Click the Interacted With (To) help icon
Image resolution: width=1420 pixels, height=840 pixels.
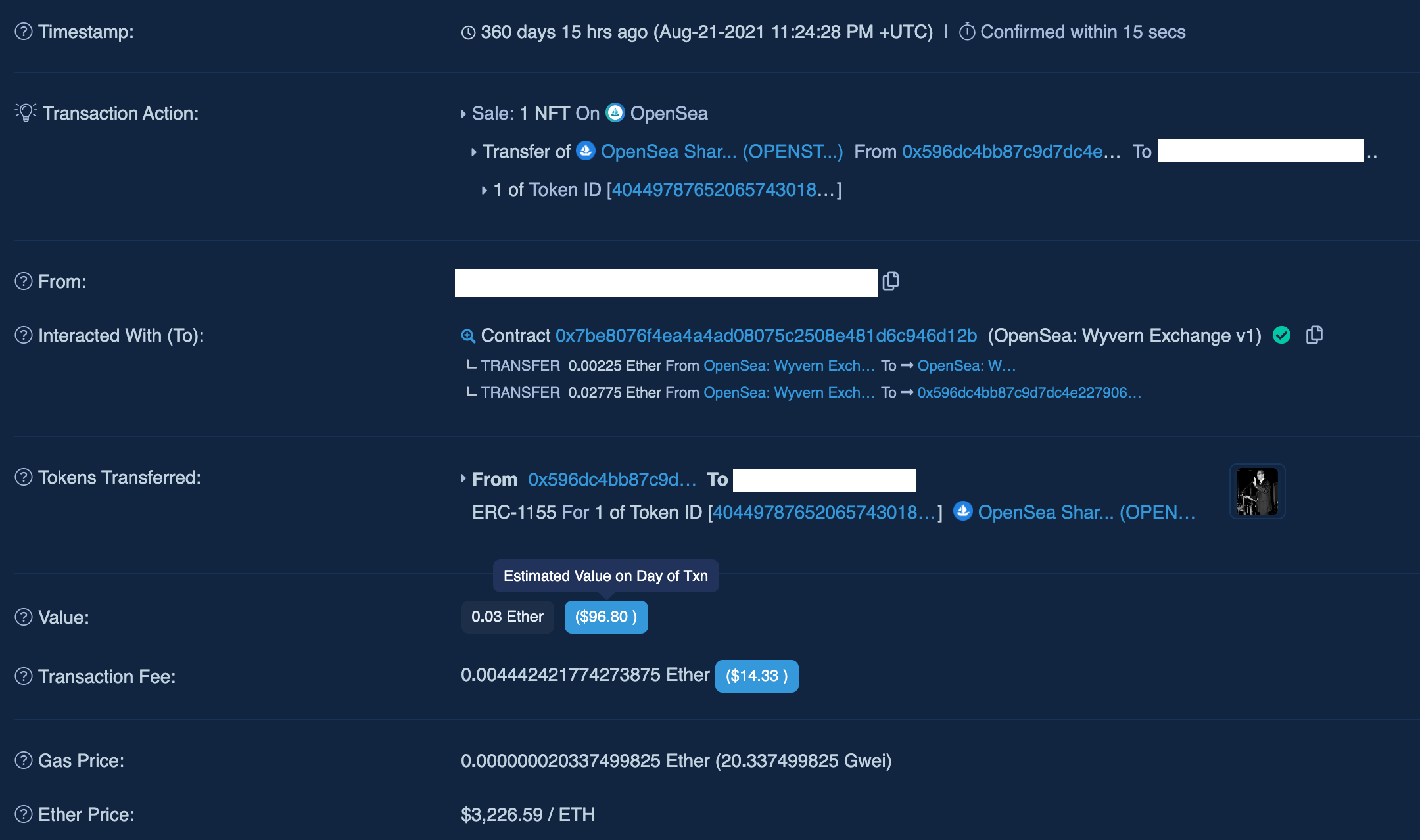pyautogui.click(x=24, y=335)
